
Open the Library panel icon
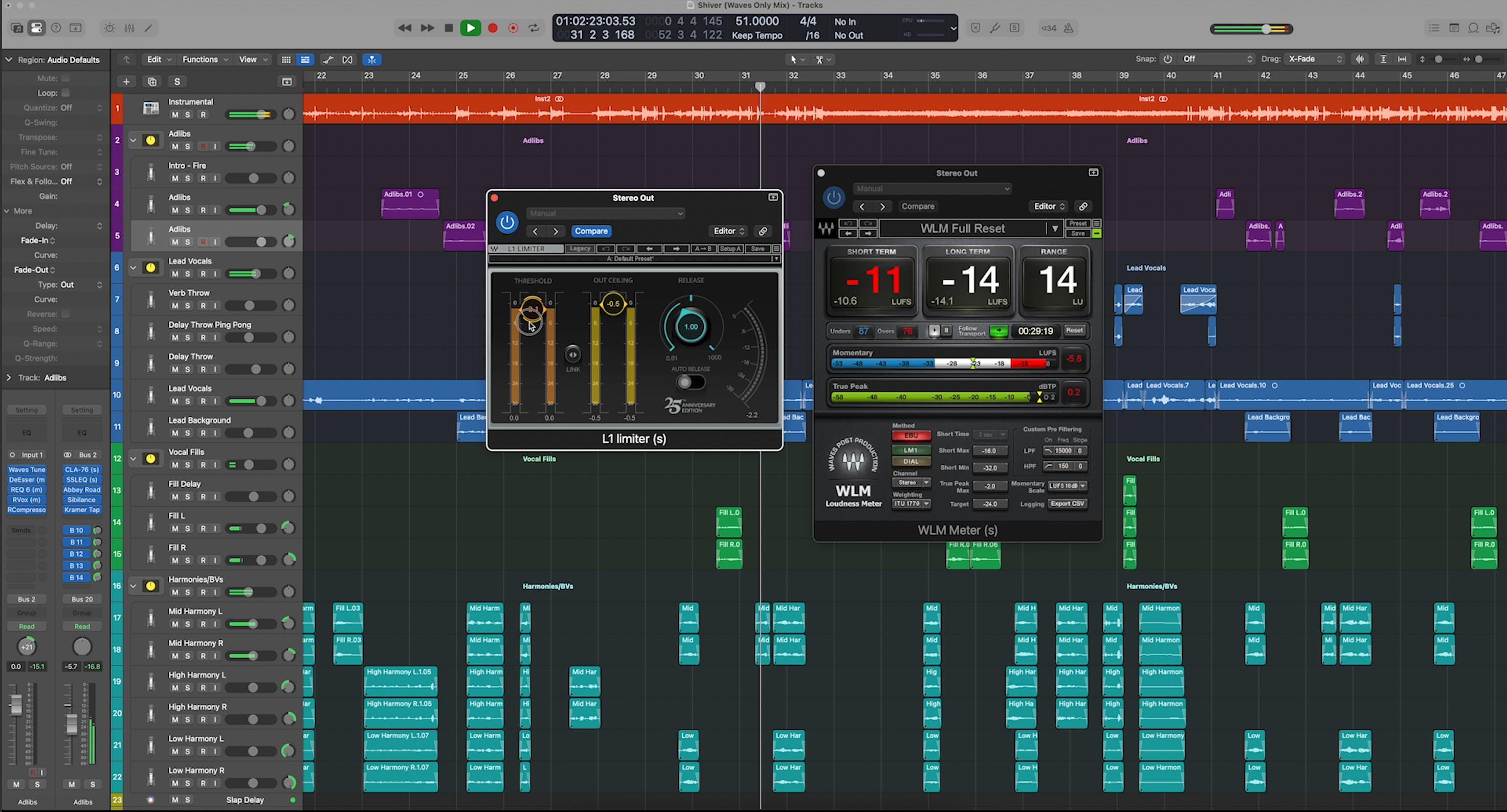coord(17,28)
